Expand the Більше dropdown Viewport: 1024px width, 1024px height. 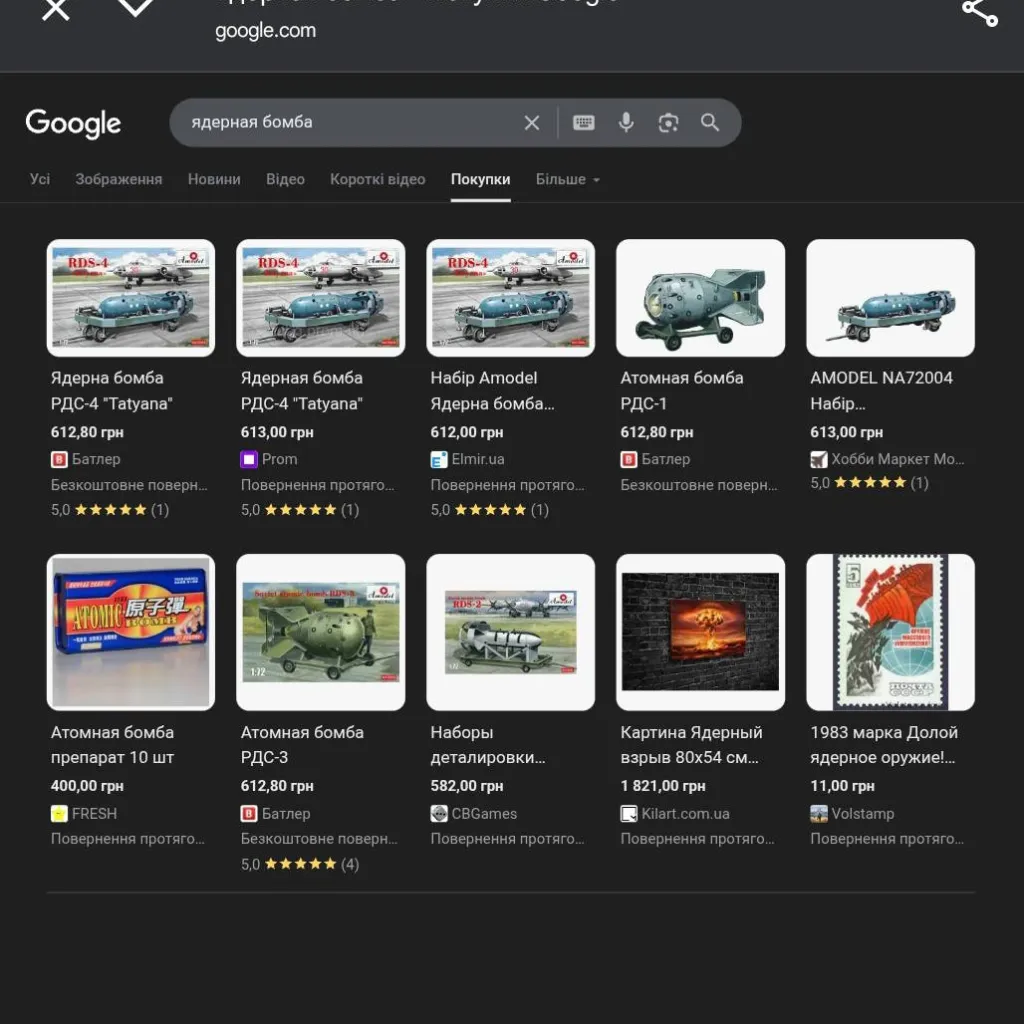568,179
